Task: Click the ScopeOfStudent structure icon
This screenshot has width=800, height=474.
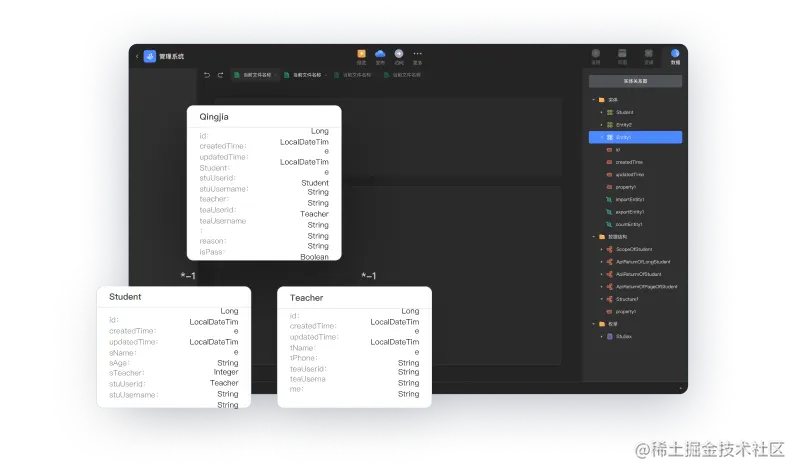Action: (x=610, y=250)
